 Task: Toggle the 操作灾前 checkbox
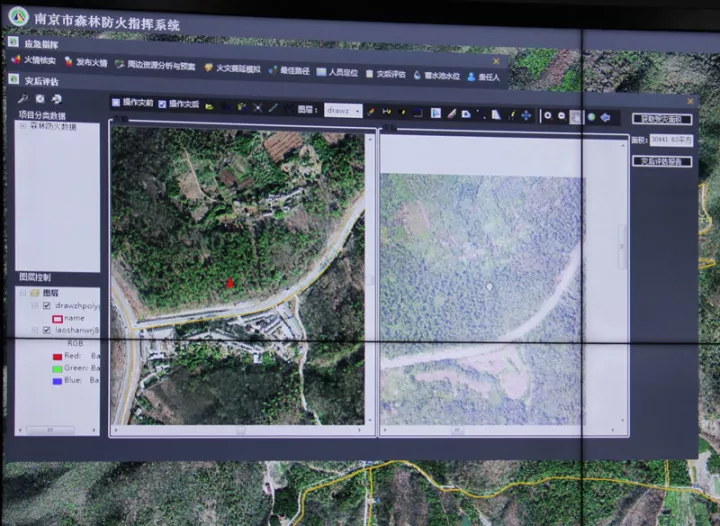(x=116, y=102)
